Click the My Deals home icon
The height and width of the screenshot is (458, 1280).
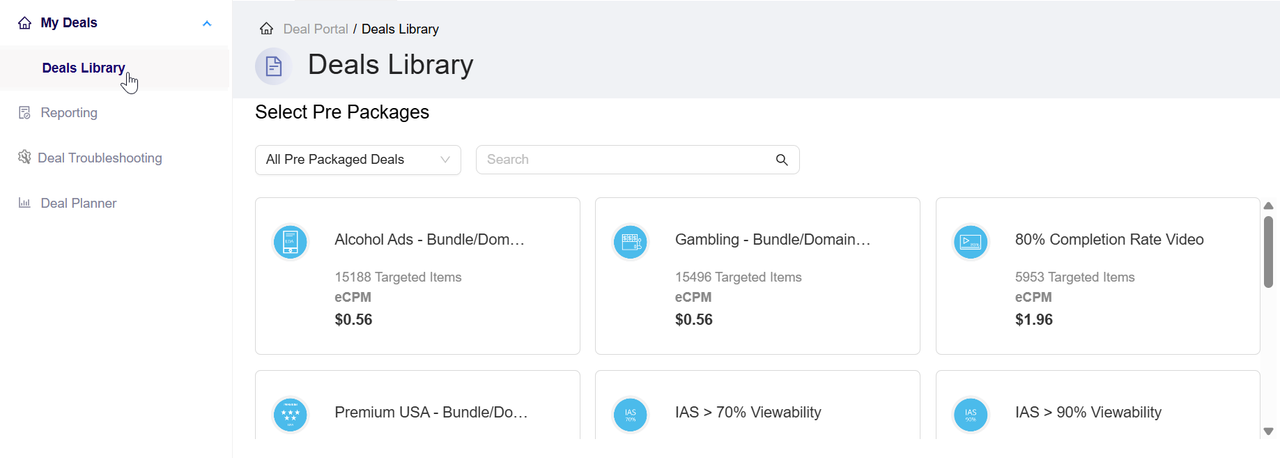pyautogui.click(x=25, y=23)
